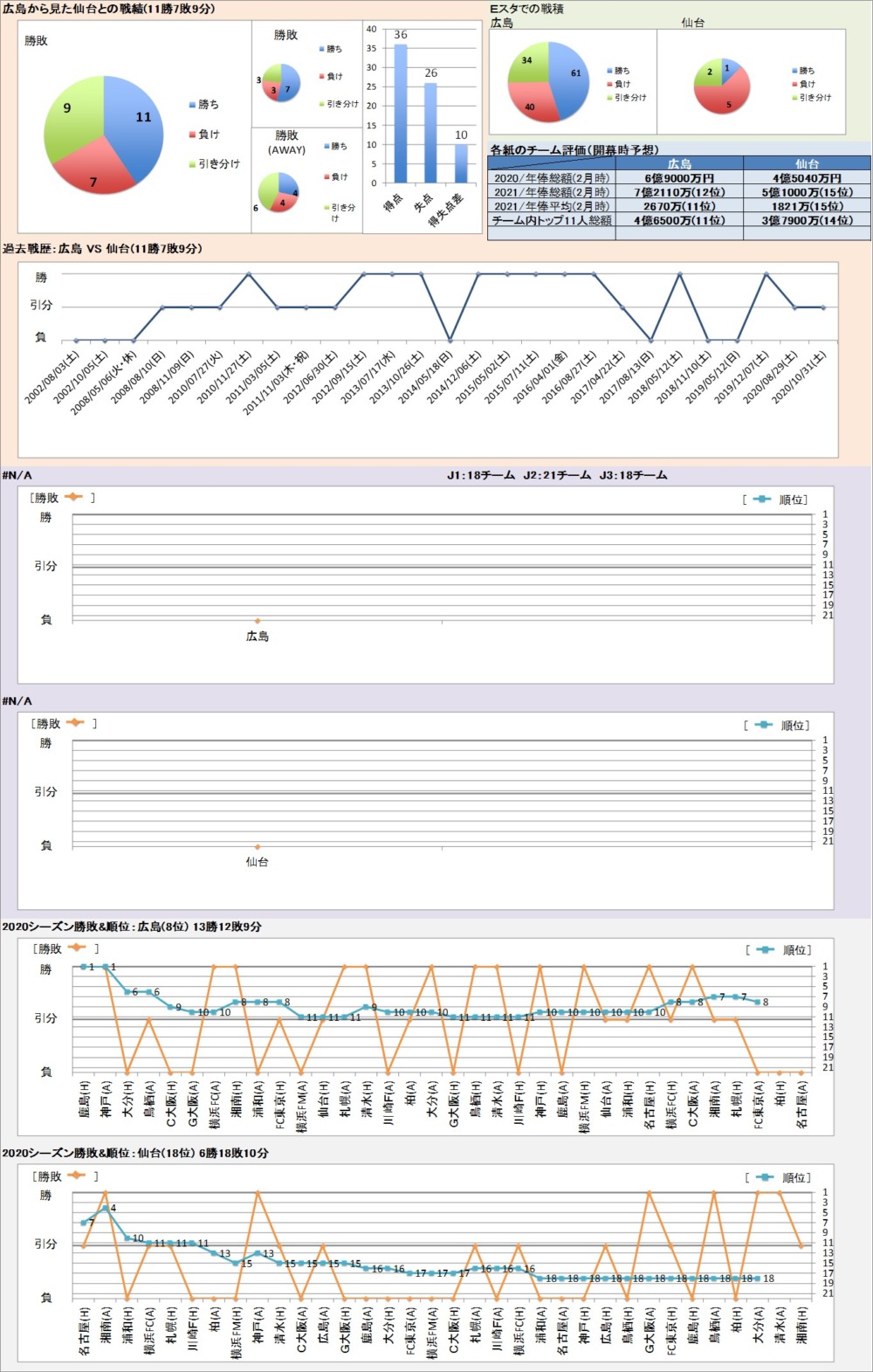
Task: Click the 順位 legend marker in the first #N/A chart
Action: (762, 500)
